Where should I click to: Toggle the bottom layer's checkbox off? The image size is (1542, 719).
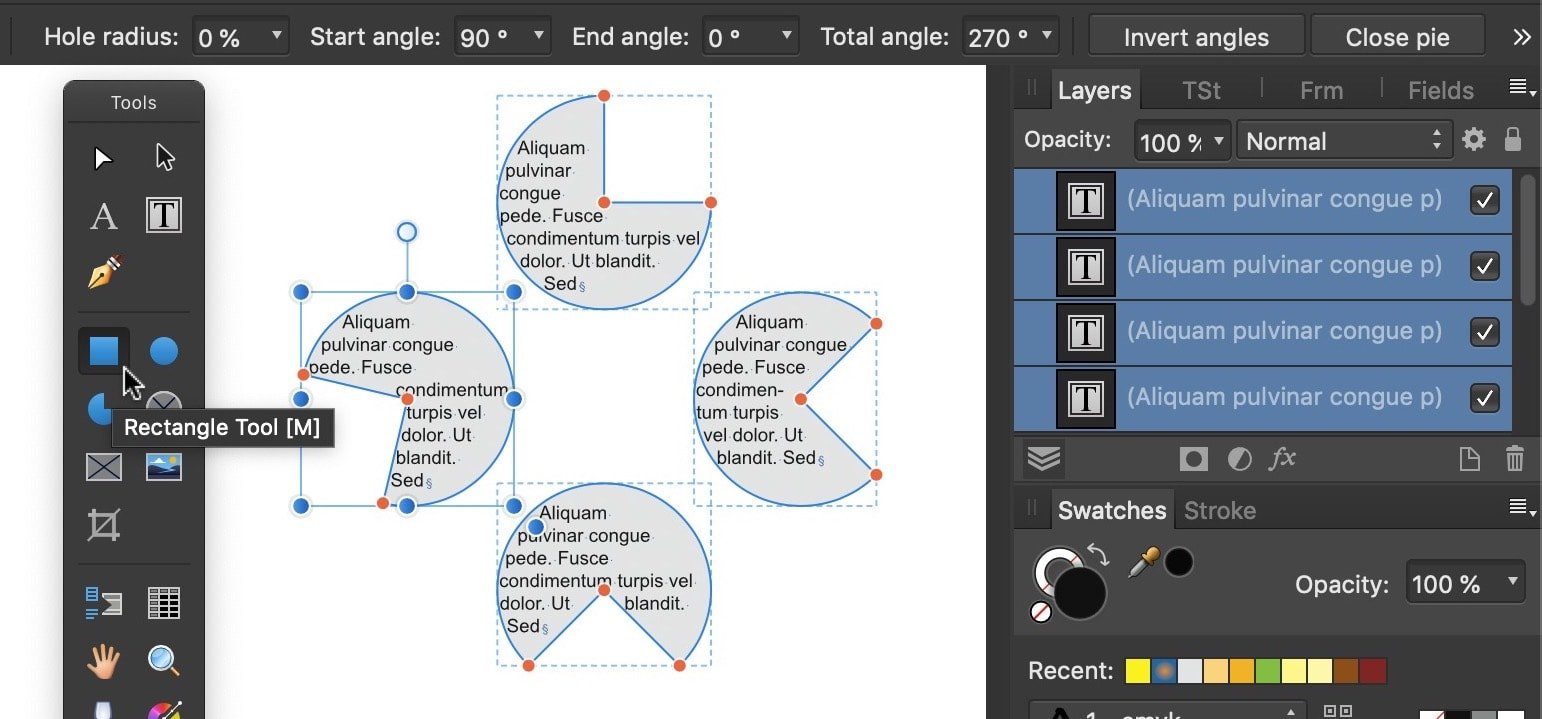[x=1485, y=398]
